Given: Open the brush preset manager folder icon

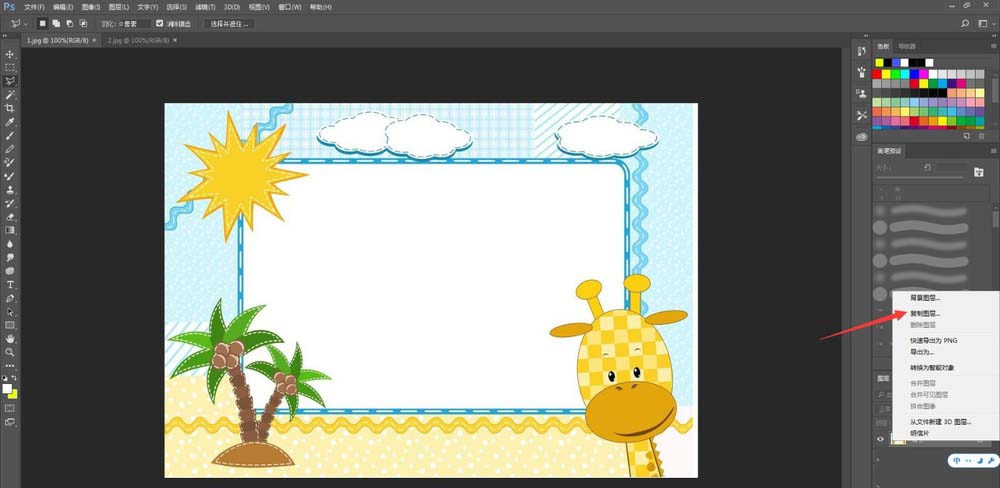Looking at the screenshot, I should point(979,172).
